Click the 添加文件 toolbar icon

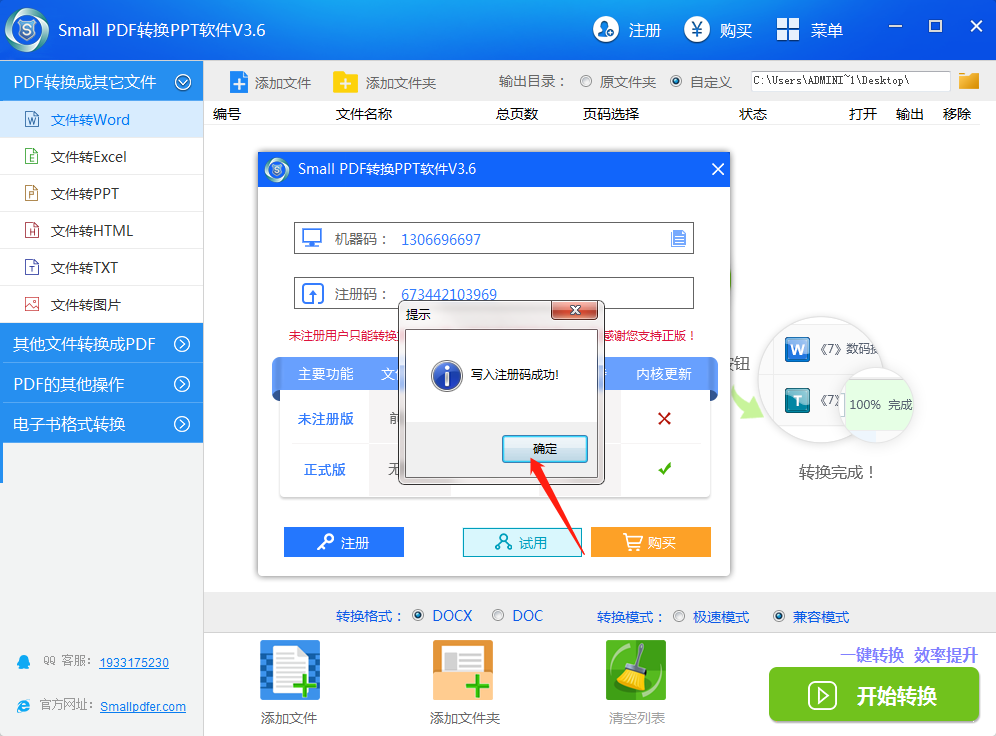click(x=237, y=82)
